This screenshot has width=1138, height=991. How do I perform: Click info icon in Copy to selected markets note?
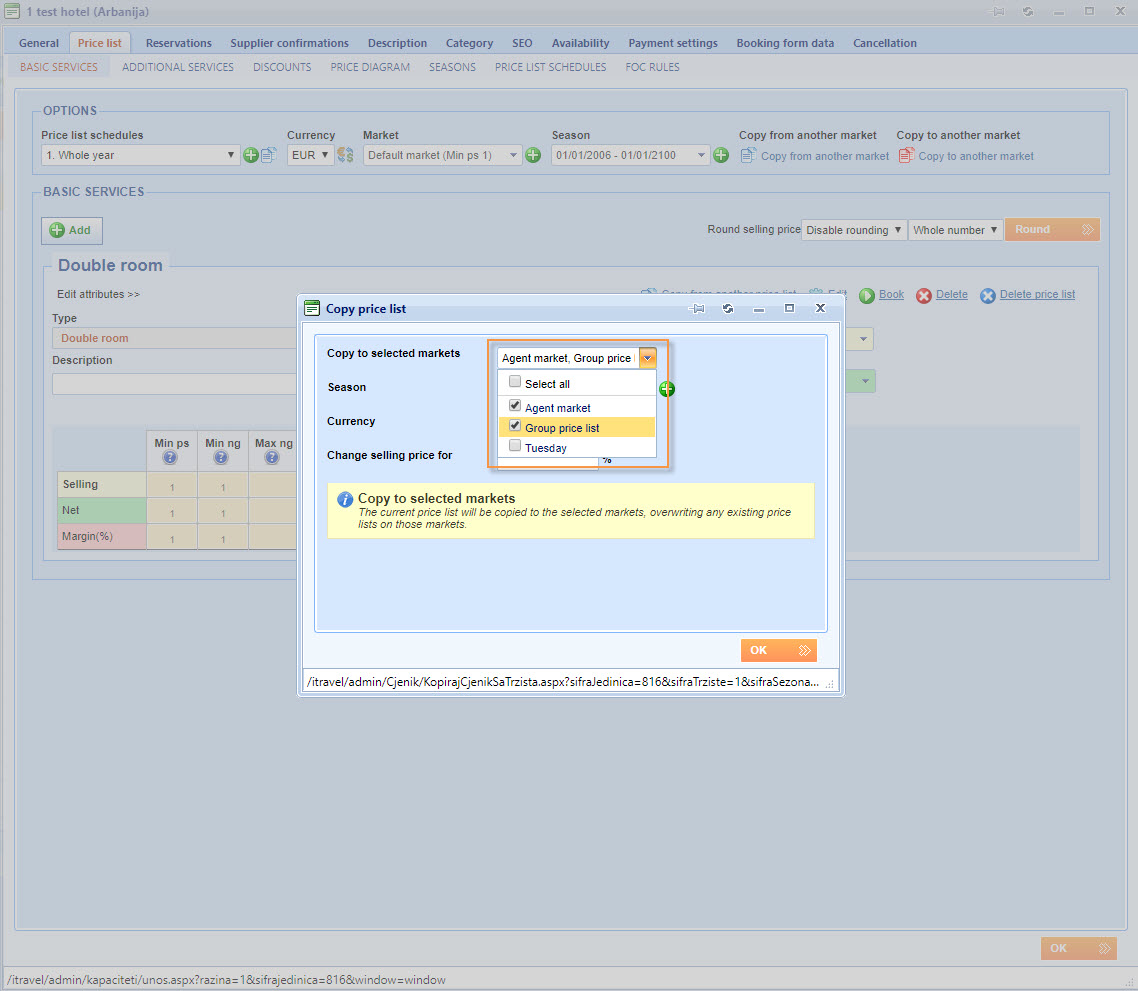(345, 499)
